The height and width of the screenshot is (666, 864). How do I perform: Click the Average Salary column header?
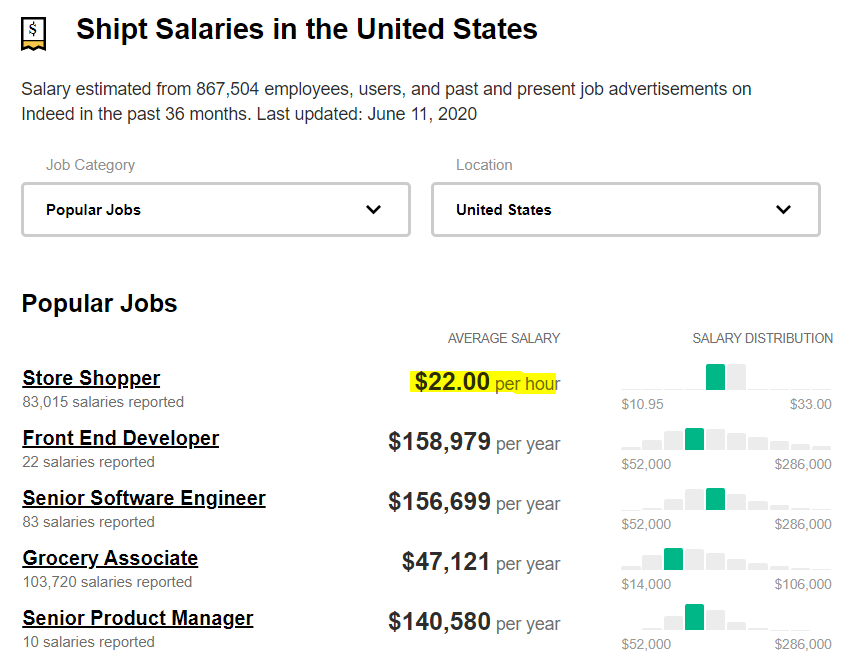[x=504, y=338]
